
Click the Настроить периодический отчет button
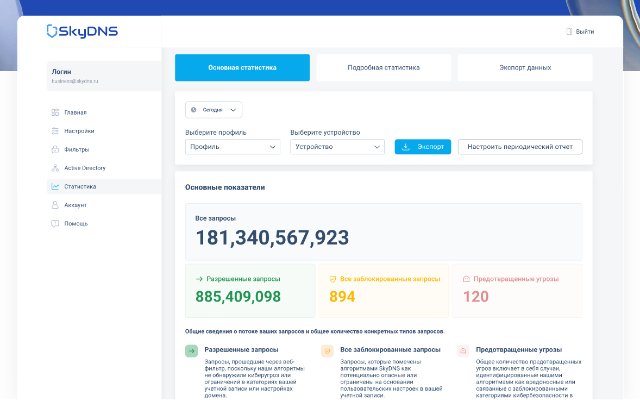[520, 147]
